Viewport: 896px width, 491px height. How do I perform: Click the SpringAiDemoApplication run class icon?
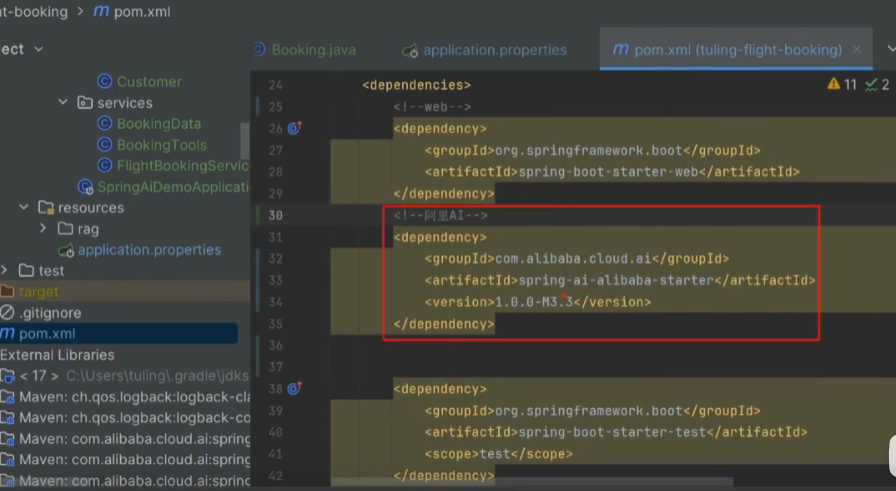tap(86, 186)
